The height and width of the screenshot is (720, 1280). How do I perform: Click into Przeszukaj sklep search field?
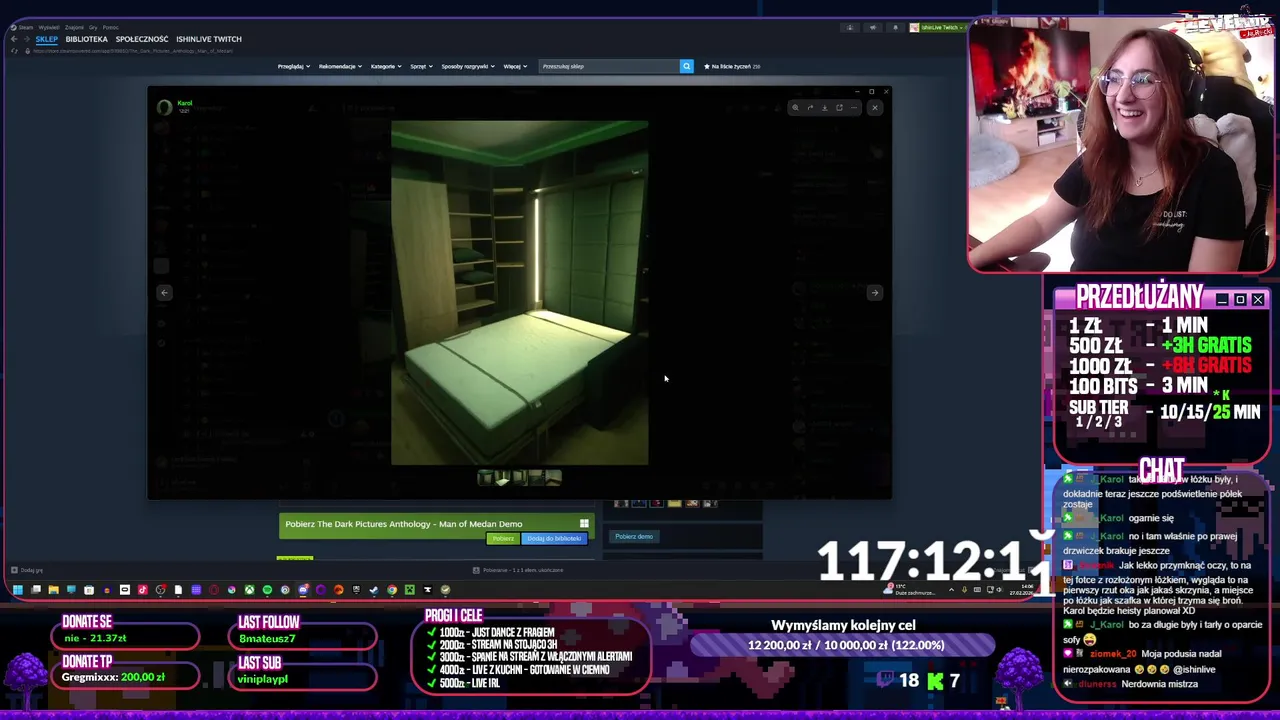tap(608, 66)
